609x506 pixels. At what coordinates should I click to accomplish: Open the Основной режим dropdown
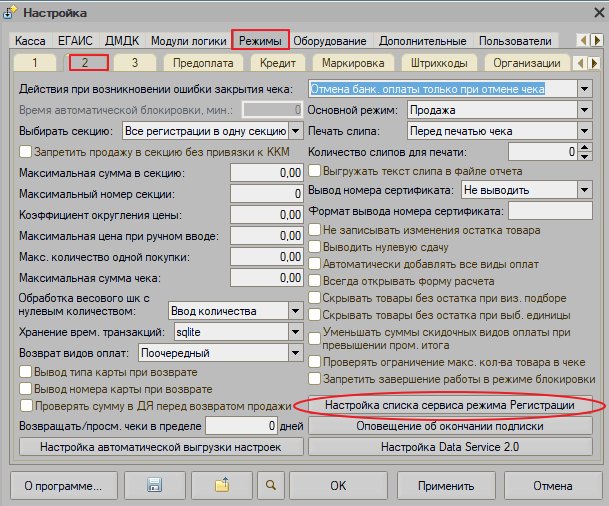585,110
